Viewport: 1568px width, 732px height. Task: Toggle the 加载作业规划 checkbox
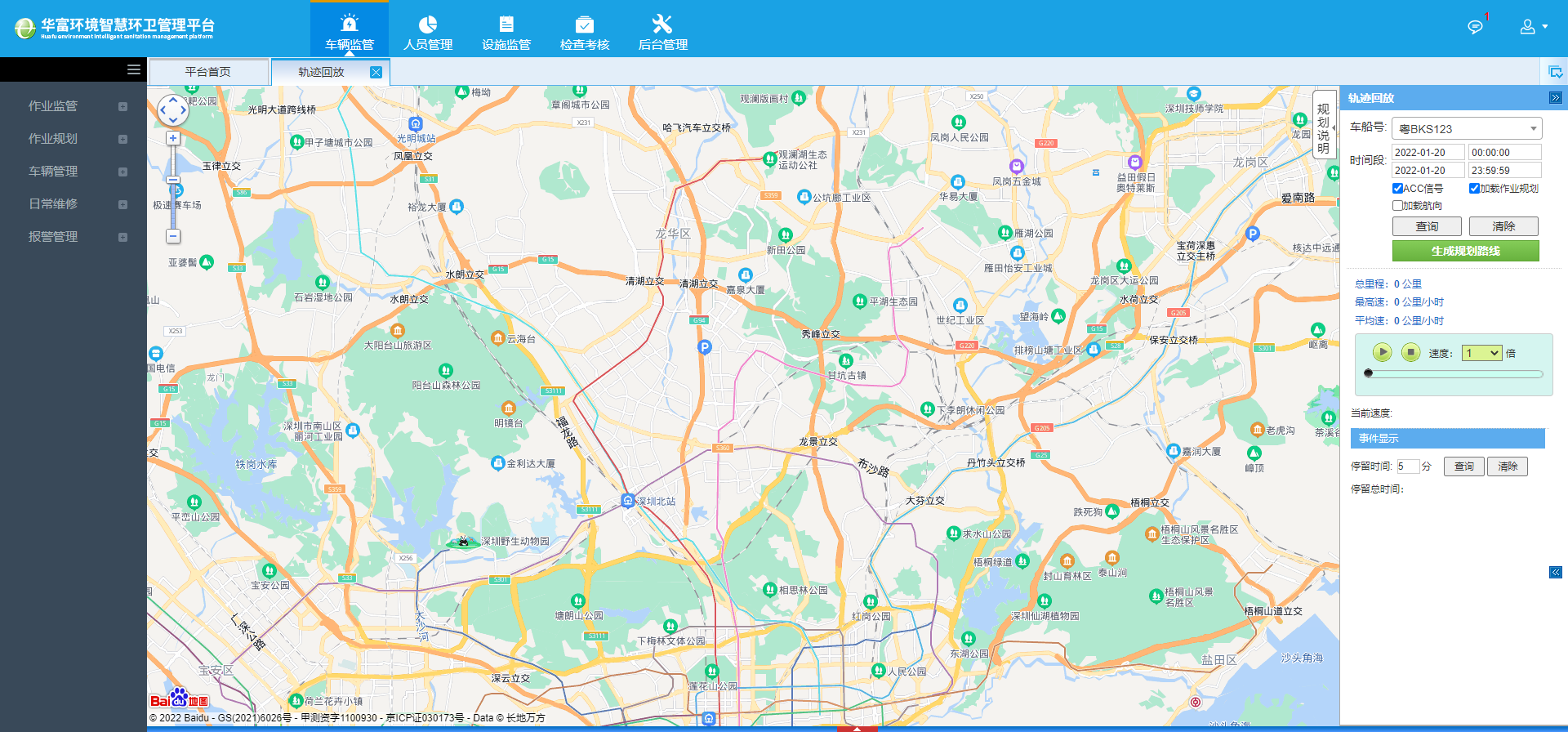pyautogui.click(x=1474, y=189)
